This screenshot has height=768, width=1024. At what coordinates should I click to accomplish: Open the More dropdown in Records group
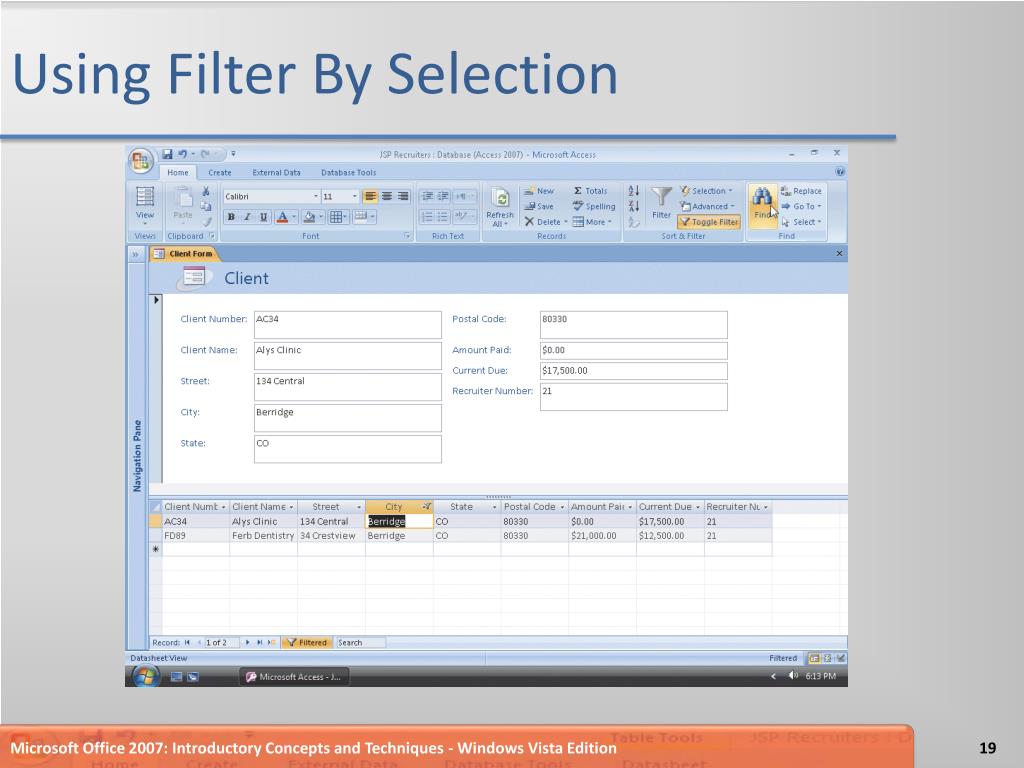tap(592, 222)
